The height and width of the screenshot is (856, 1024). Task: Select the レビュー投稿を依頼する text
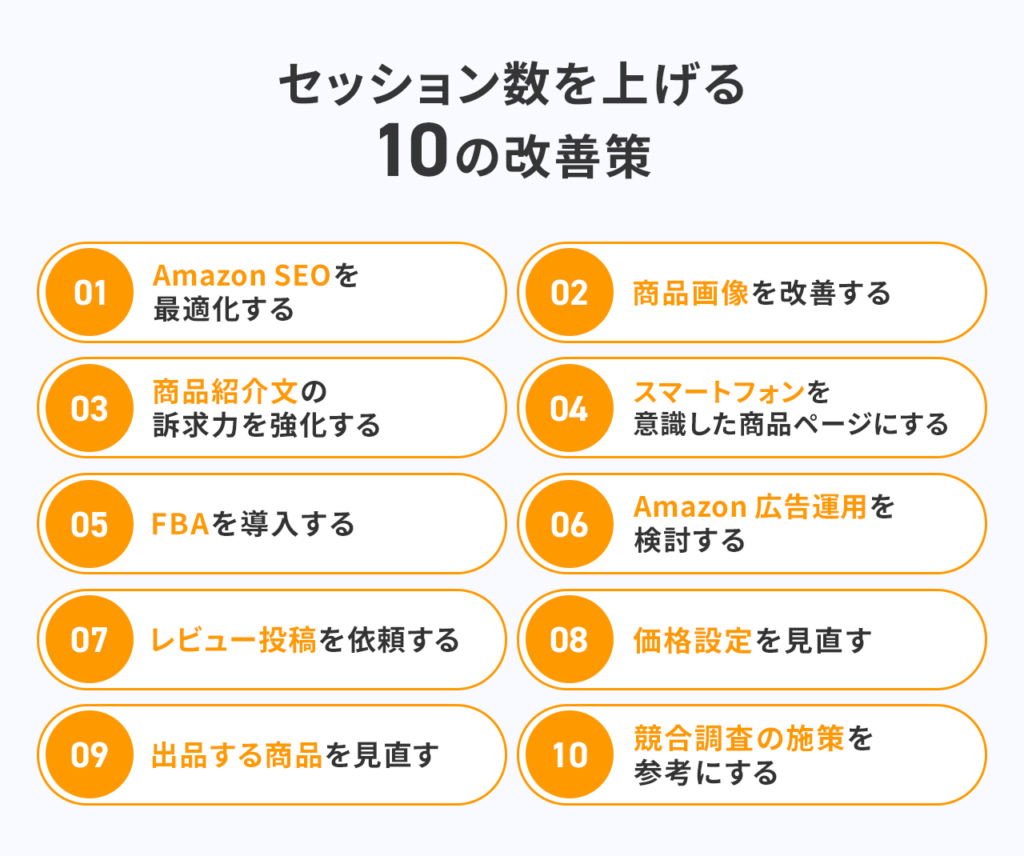(x=305, y=640)
